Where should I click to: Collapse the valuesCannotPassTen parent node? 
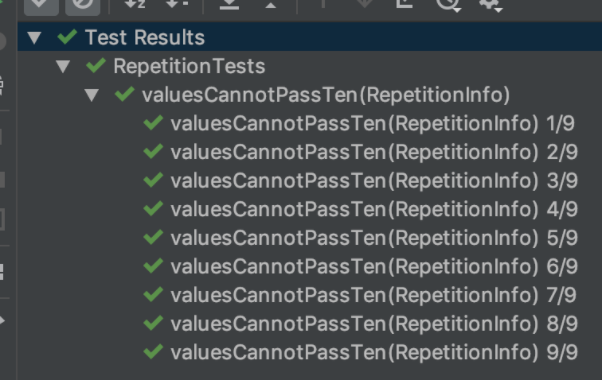(92, 95)
